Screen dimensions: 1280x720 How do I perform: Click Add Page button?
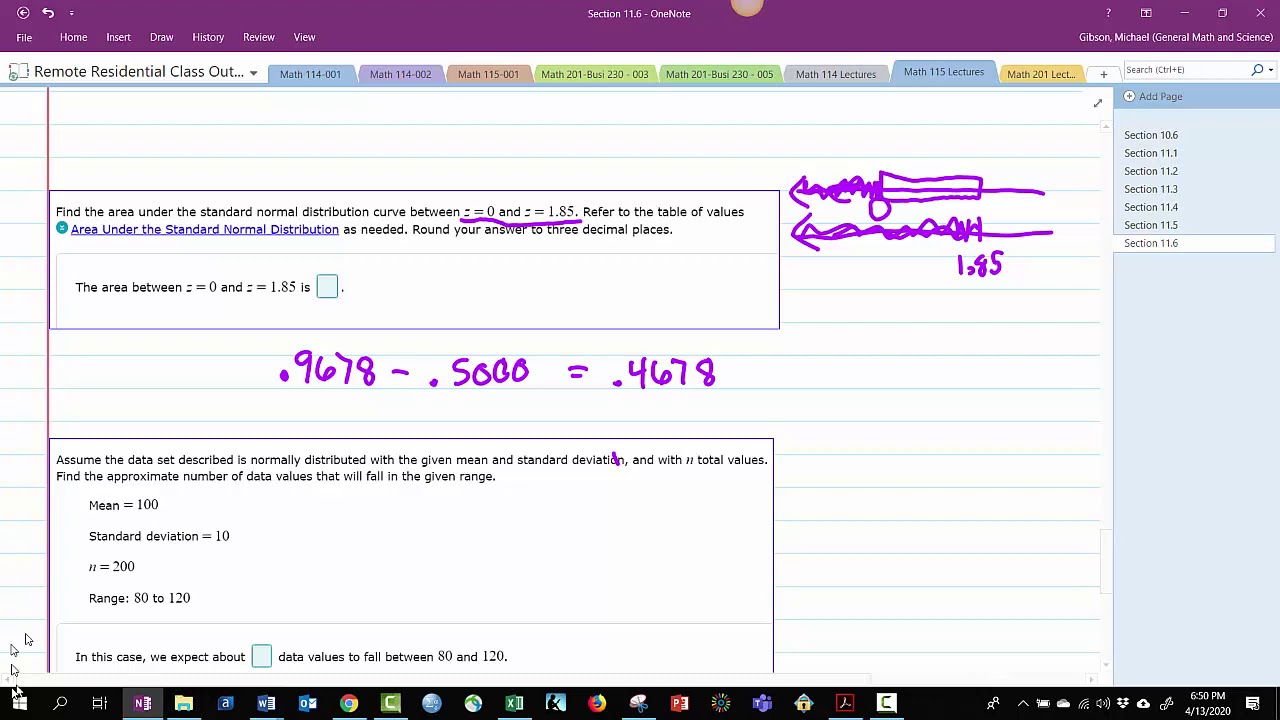click(x=1152, y=96)
